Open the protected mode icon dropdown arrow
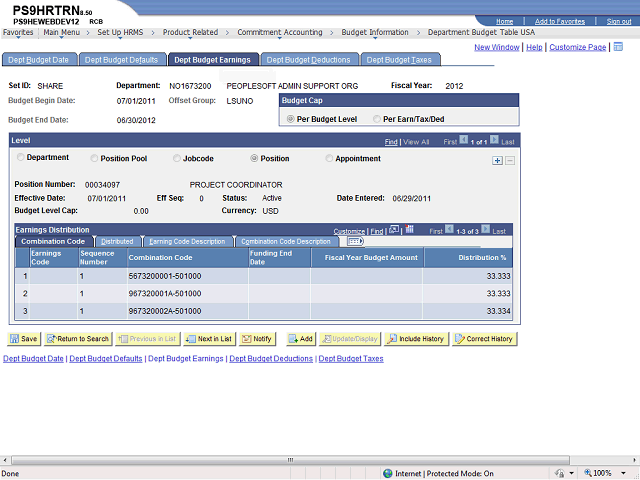This screenshot has height=480, width=640. pos(571,473)
